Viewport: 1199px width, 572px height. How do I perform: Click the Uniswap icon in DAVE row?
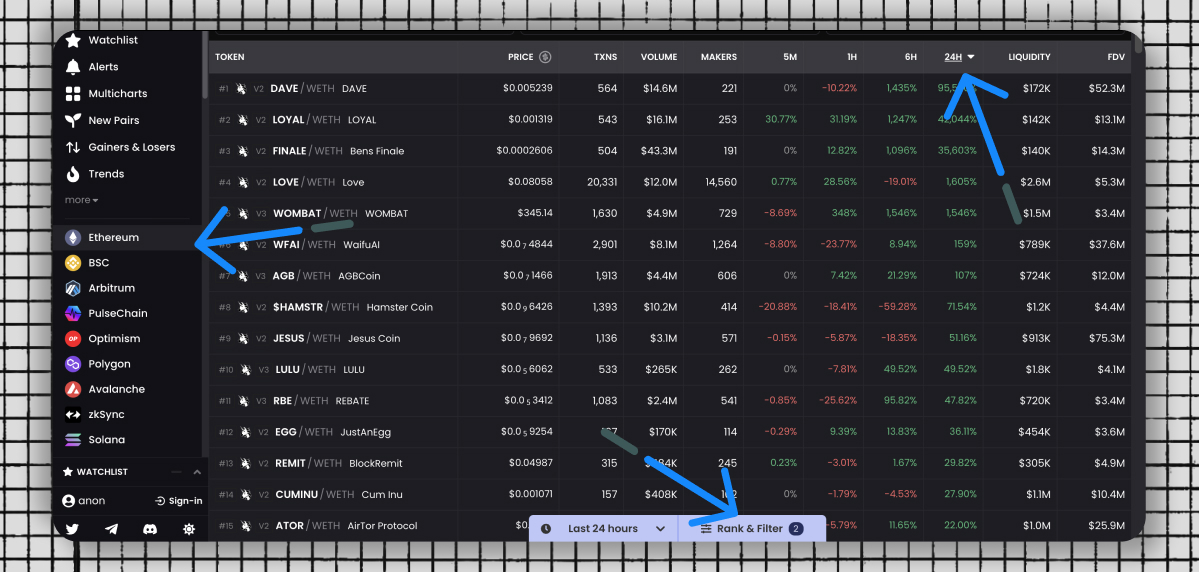[x=242, y=89]
